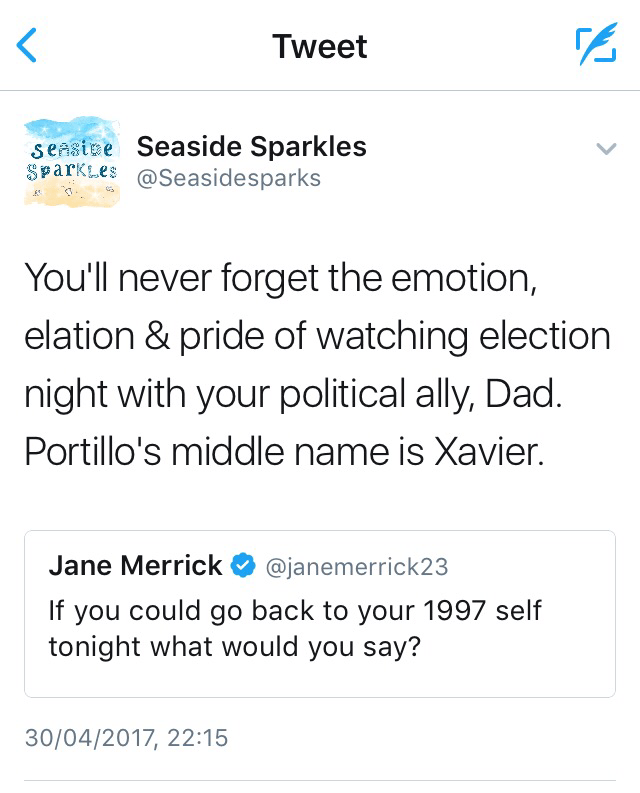Screen dimensions: 640x793
Task: Go back using the back arrow
Action: (x=28, y=46)
